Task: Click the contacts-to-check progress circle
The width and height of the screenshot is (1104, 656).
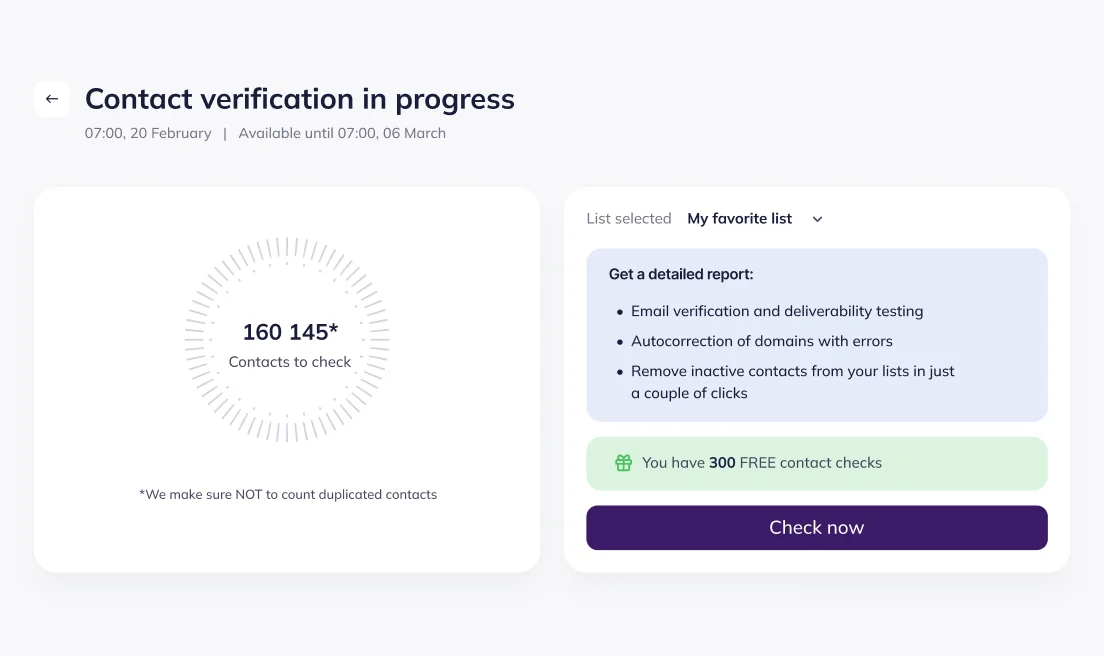Action: pos(289,339)
